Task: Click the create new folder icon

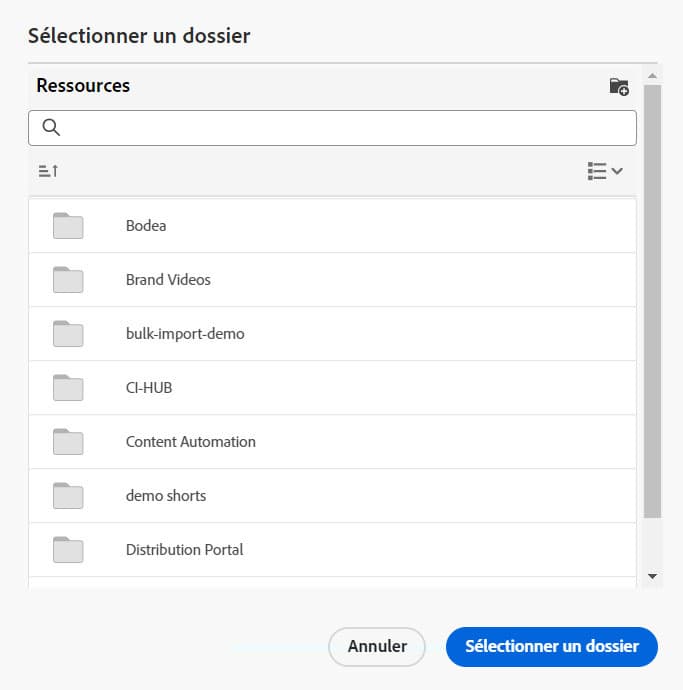Action: point(619,87)
